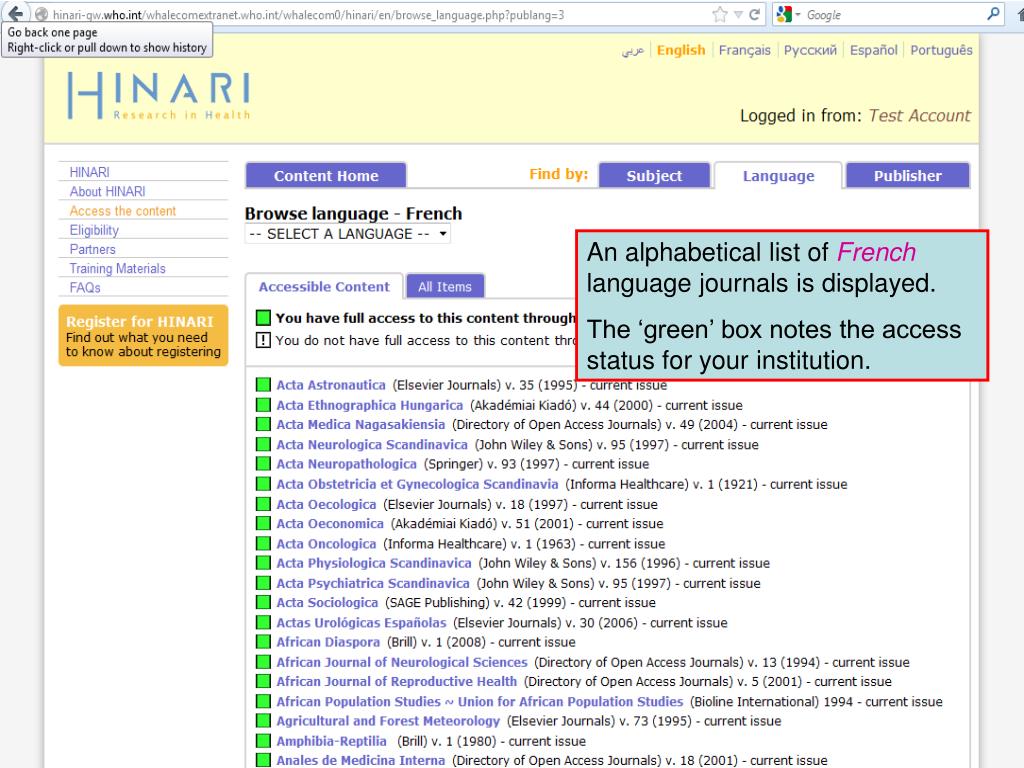The image size is (1024, 768).
Task: Open the Acta Medica Nagasakiensia journal
Action: [360, 424]
